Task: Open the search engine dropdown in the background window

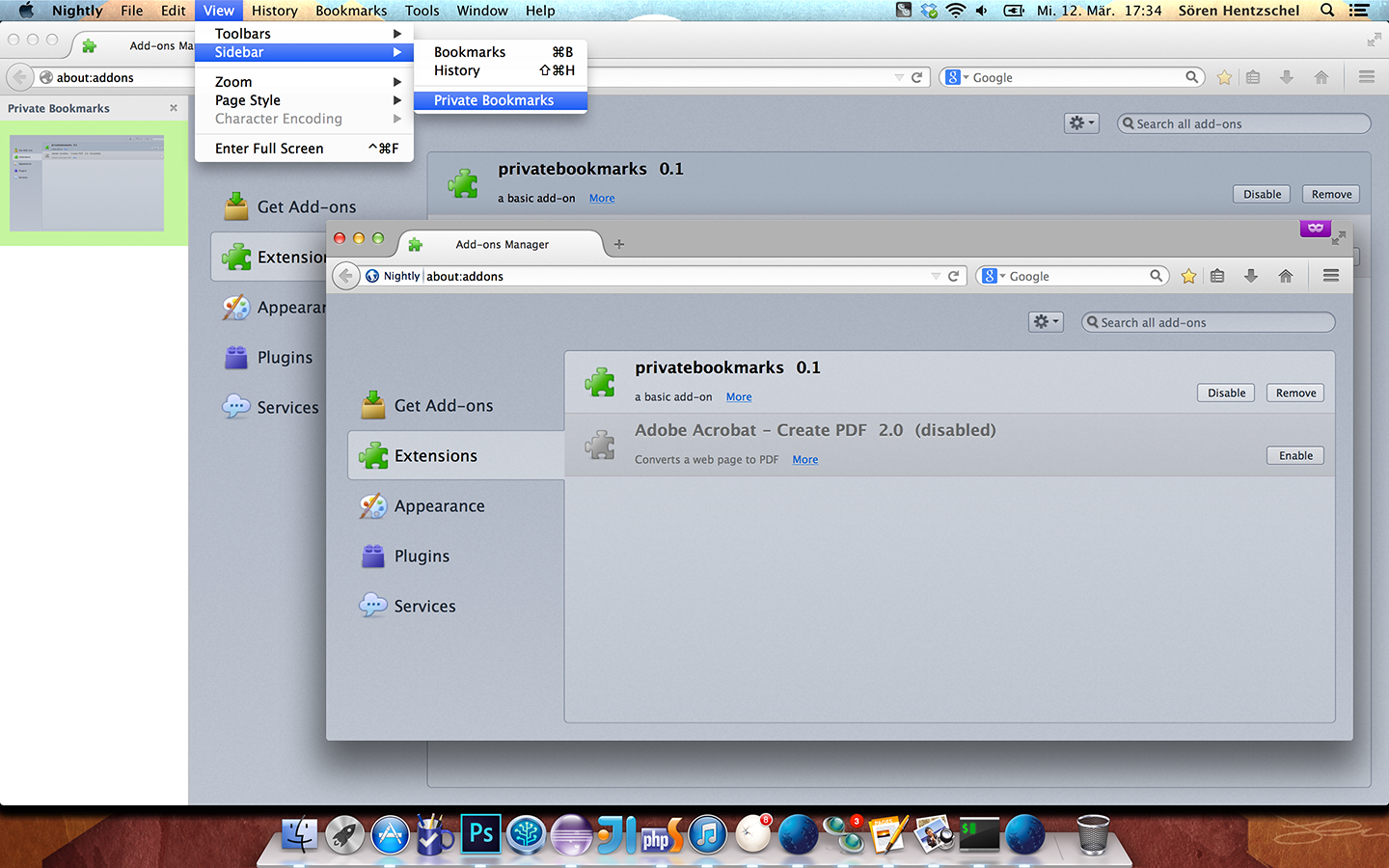Action: click(x=957, y=77)
